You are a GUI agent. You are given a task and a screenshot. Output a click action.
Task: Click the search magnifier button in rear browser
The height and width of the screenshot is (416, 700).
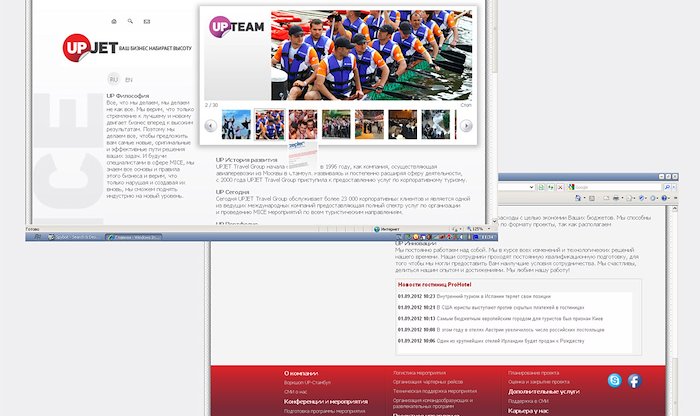[x=667, y=187]
